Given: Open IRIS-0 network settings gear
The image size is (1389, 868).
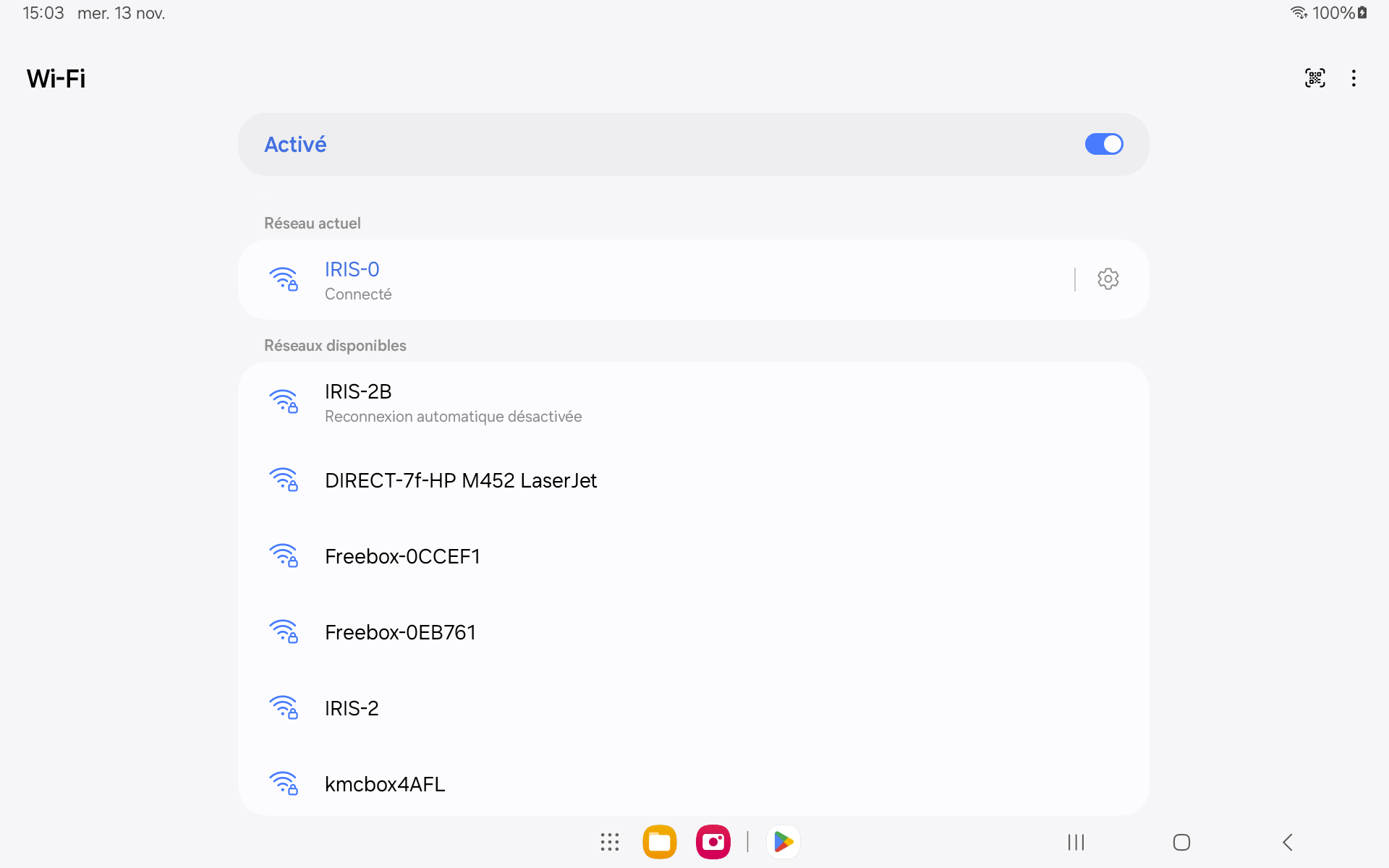Looking at the screenshot, I should (x=1108, y=279).
